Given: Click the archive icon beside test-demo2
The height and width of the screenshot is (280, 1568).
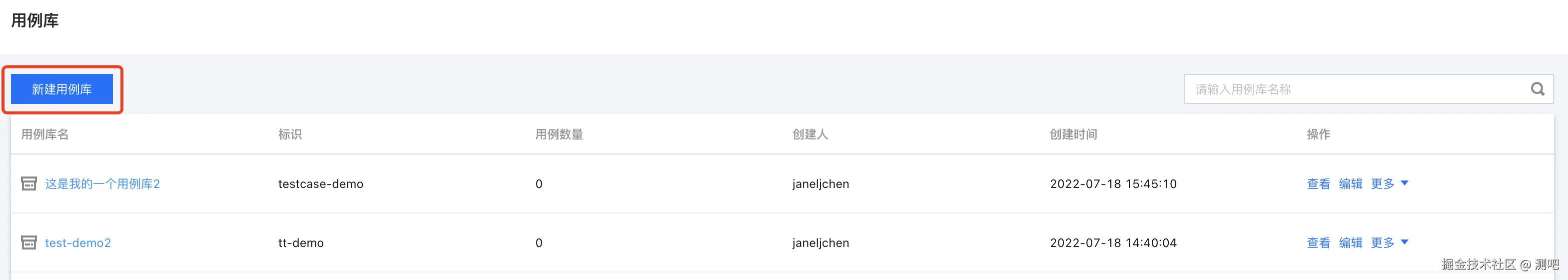Looking at the screenshot, I should coord(28,243).
